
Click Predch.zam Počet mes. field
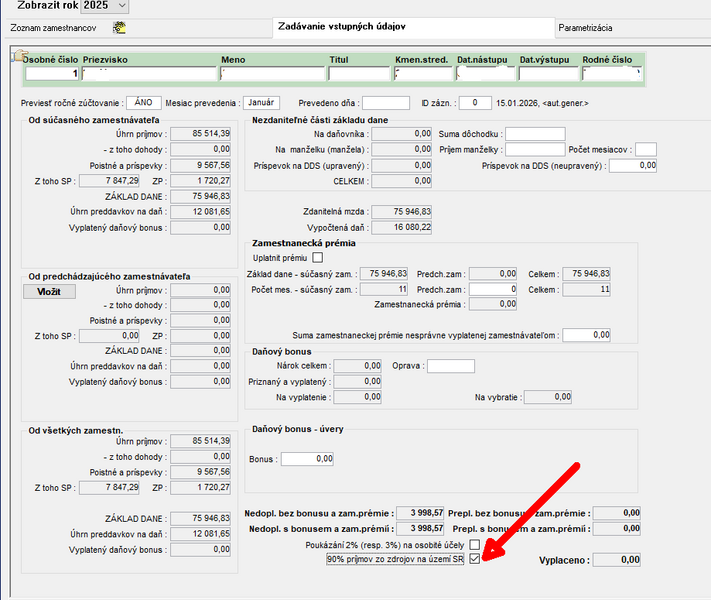click(493, 289)
